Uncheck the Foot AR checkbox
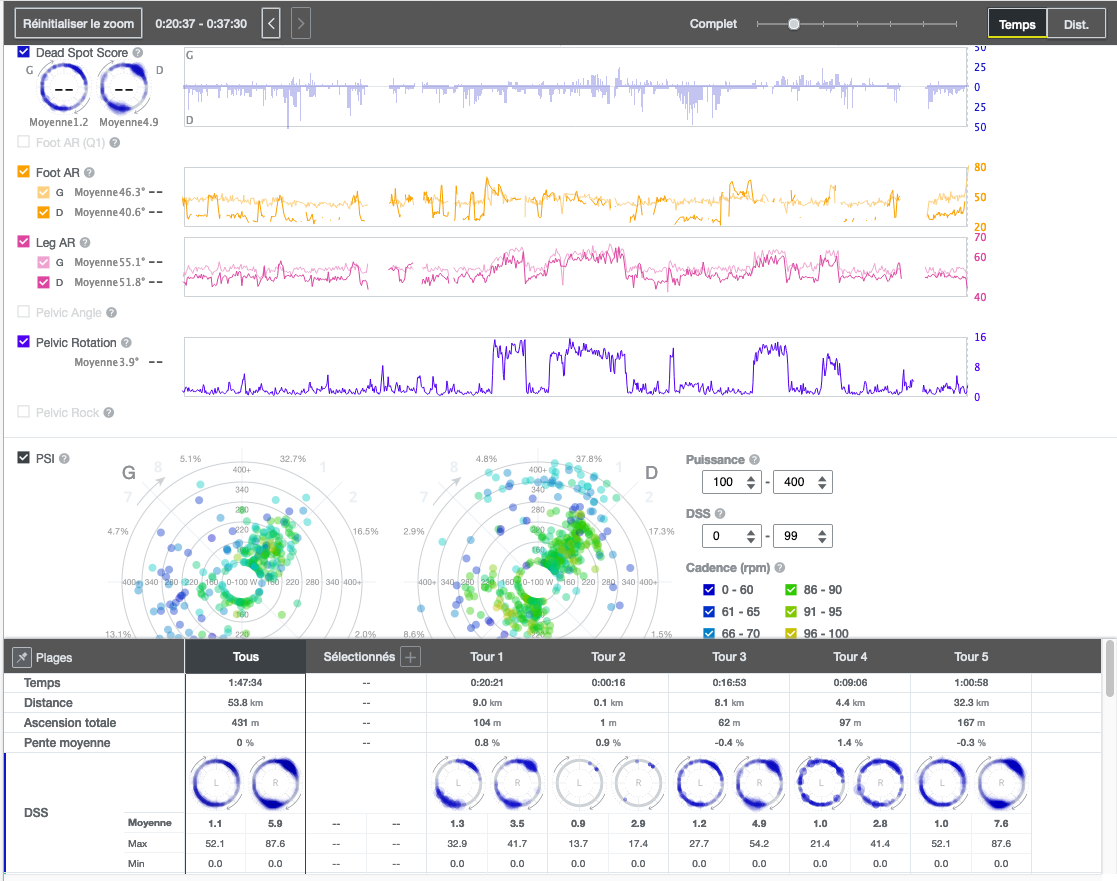Screen dimensions: 1117x881 pyautogui.click(x=24, y=172)
